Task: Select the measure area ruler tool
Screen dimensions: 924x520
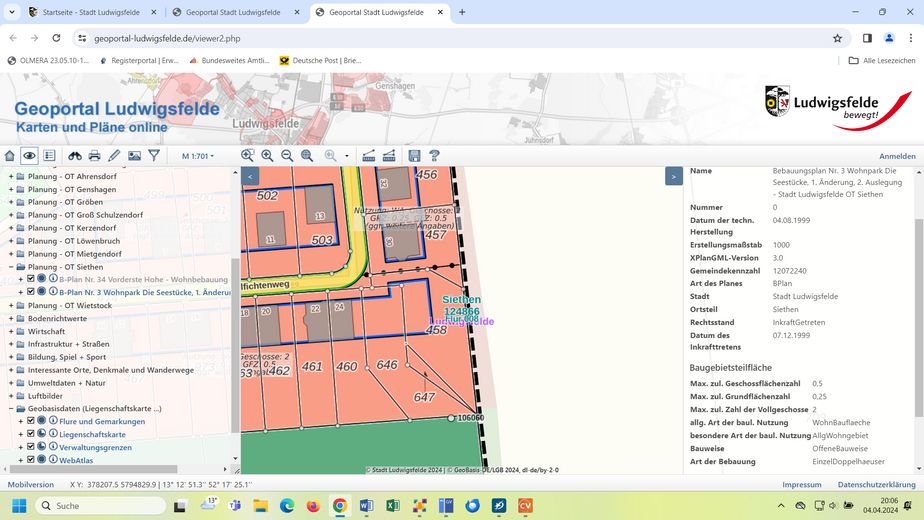Action: click(x=389, y=156)
